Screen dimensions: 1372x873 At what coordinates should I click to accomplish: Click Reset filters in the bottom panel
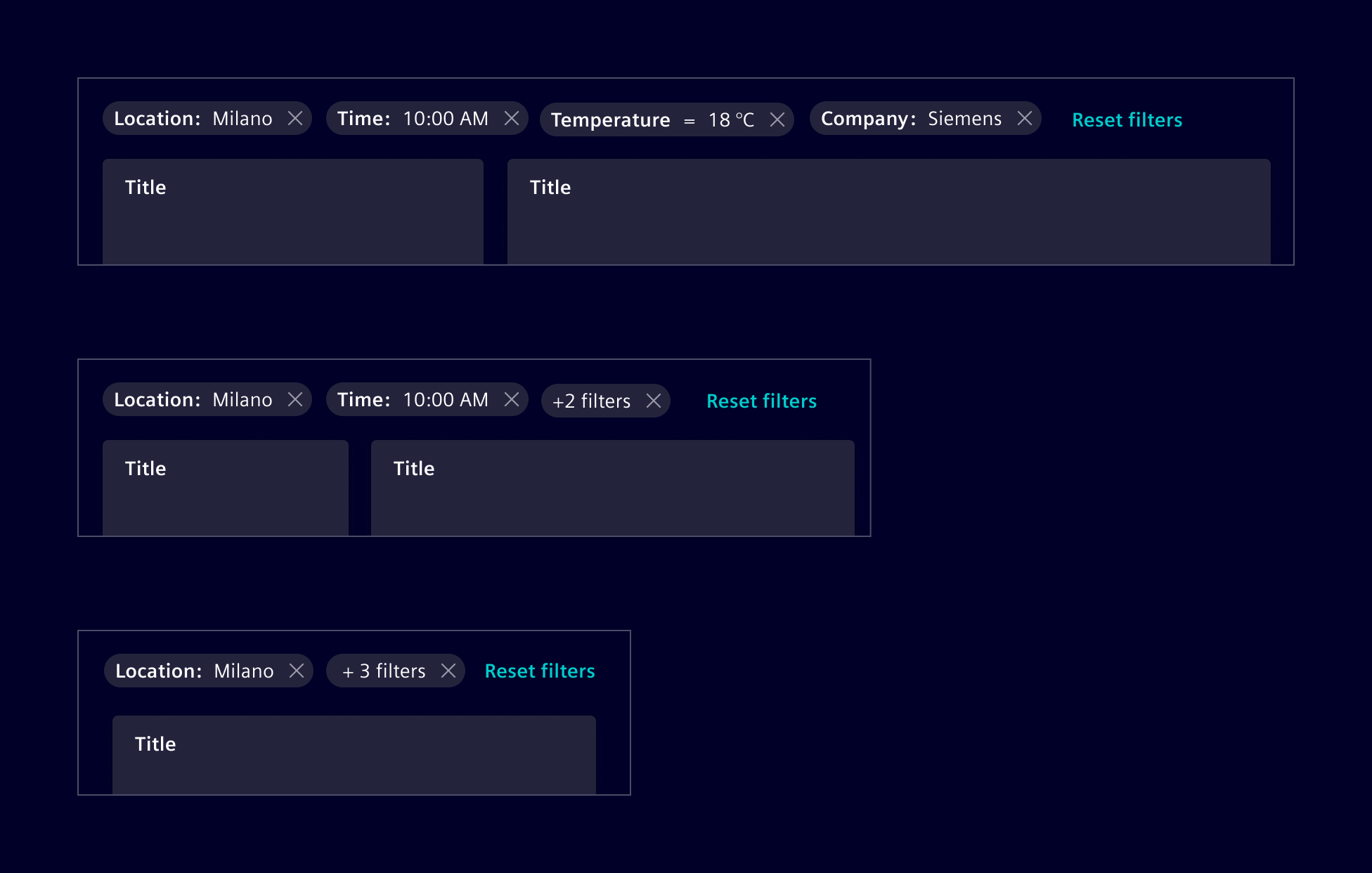(x=539, y=671)
